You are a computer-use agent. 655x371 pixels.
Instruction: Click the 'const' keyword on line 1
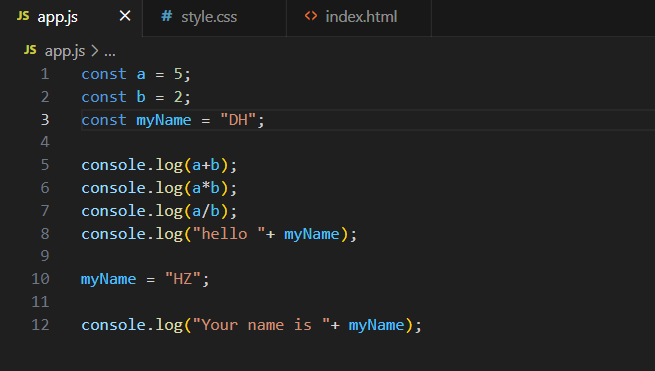[x=104, y=74]
